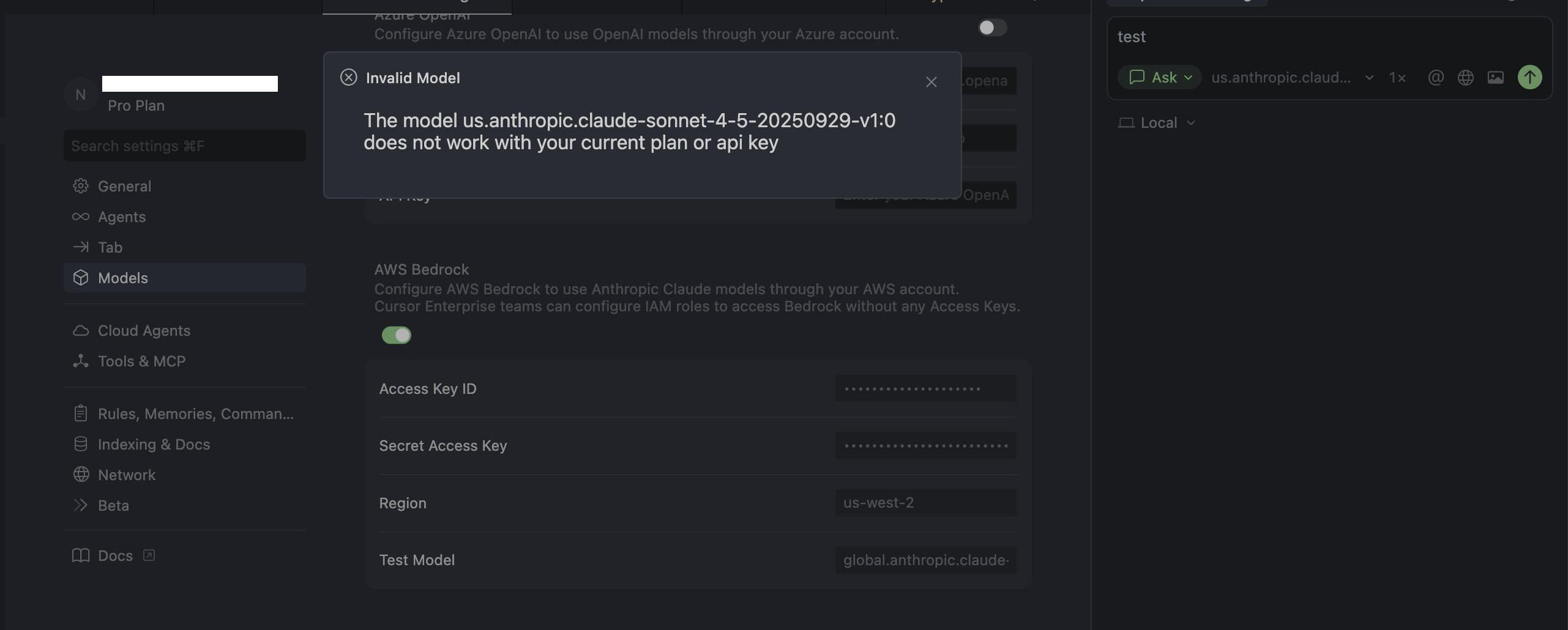Click the General settings gear icon
The height and width of the screenshot is (630, 1568).
coord(81,186)
